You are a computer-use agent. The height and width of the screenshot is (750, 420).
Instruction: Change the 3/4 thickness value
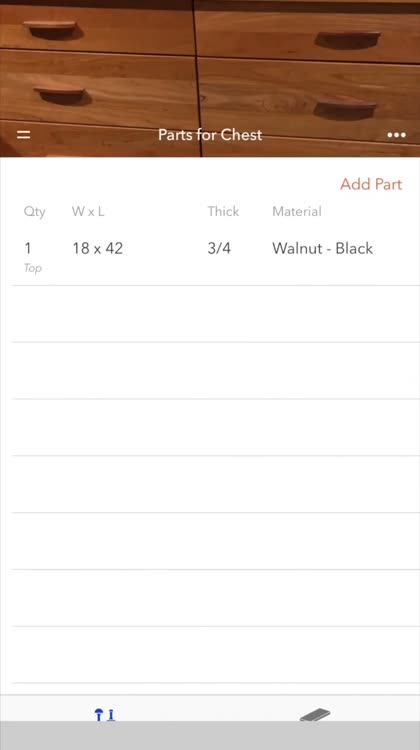coord(219,248)
